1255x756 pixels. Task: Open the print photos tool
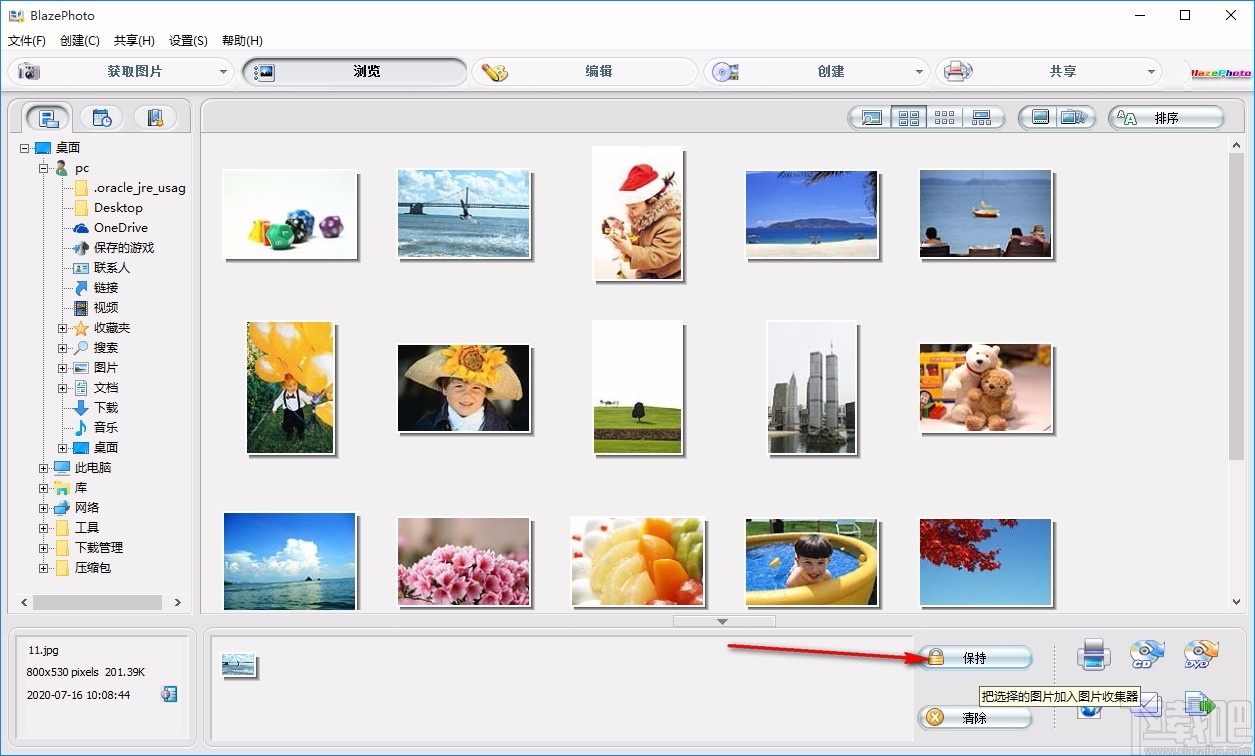[x=1093, y=655]
